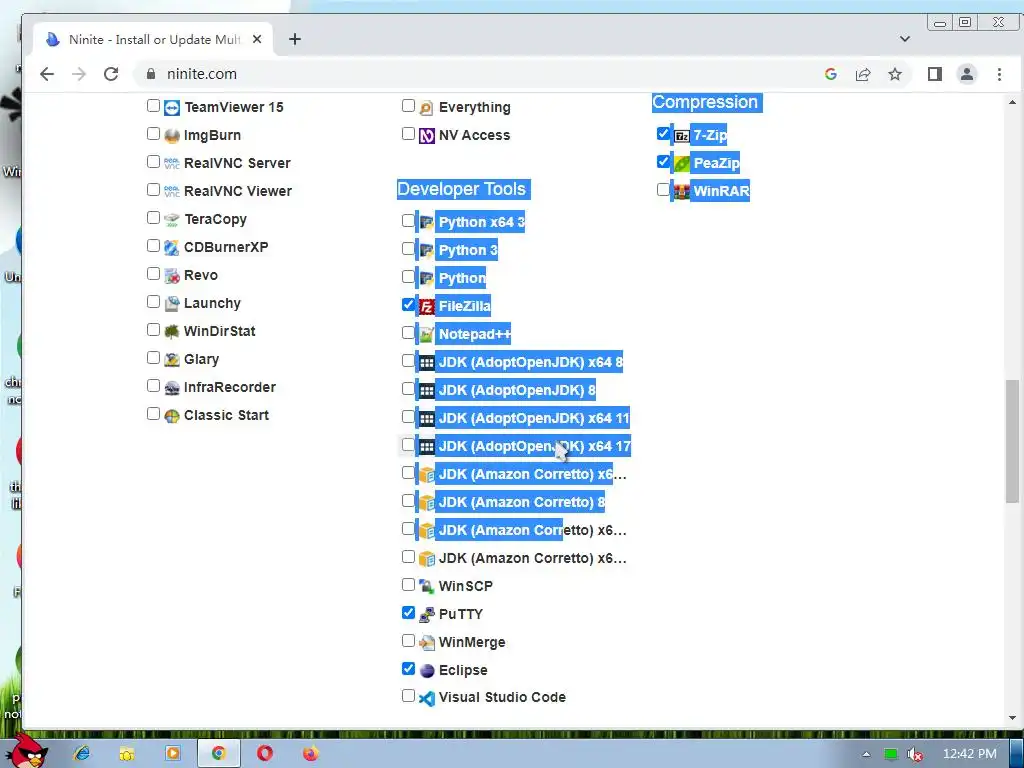Reload the page with refresh icon
Image resolution: width=1024 pixels, height=768 pixels.
[111, 74]
